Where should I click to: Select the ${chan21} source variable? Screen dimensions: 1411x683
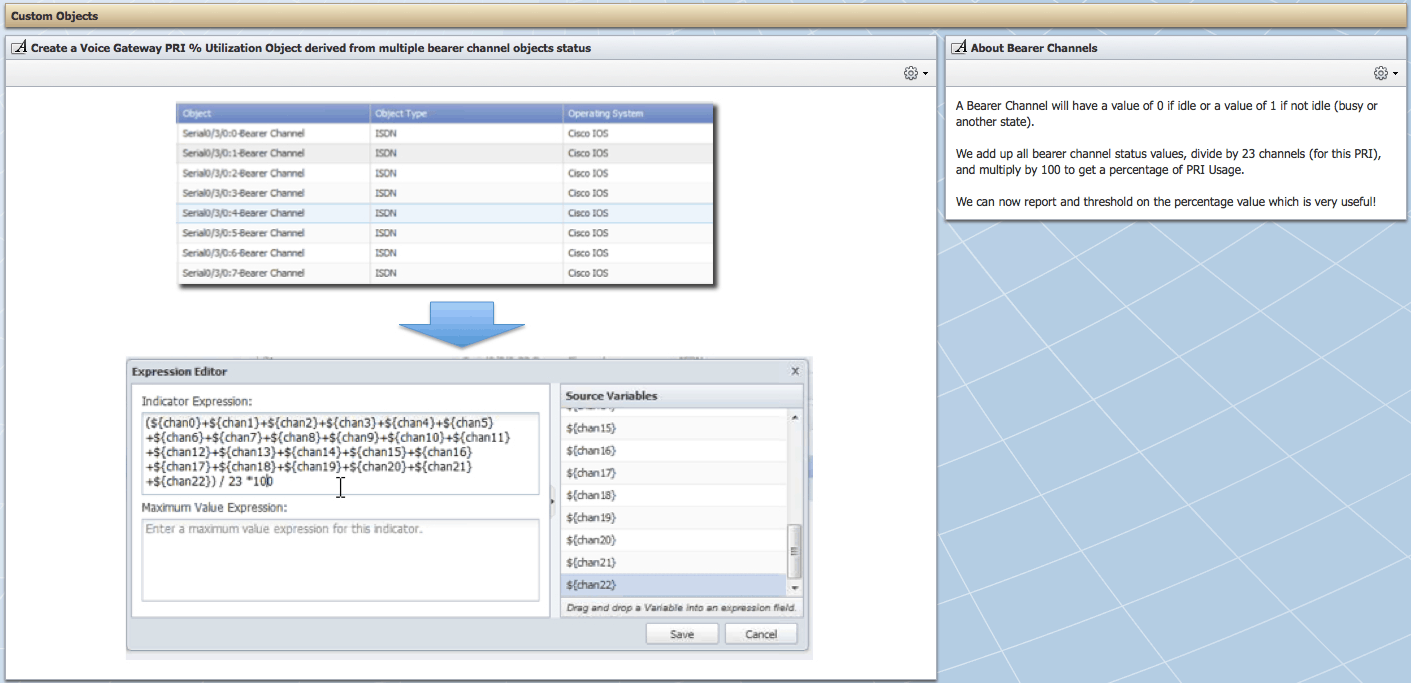[x=674, y=563]
